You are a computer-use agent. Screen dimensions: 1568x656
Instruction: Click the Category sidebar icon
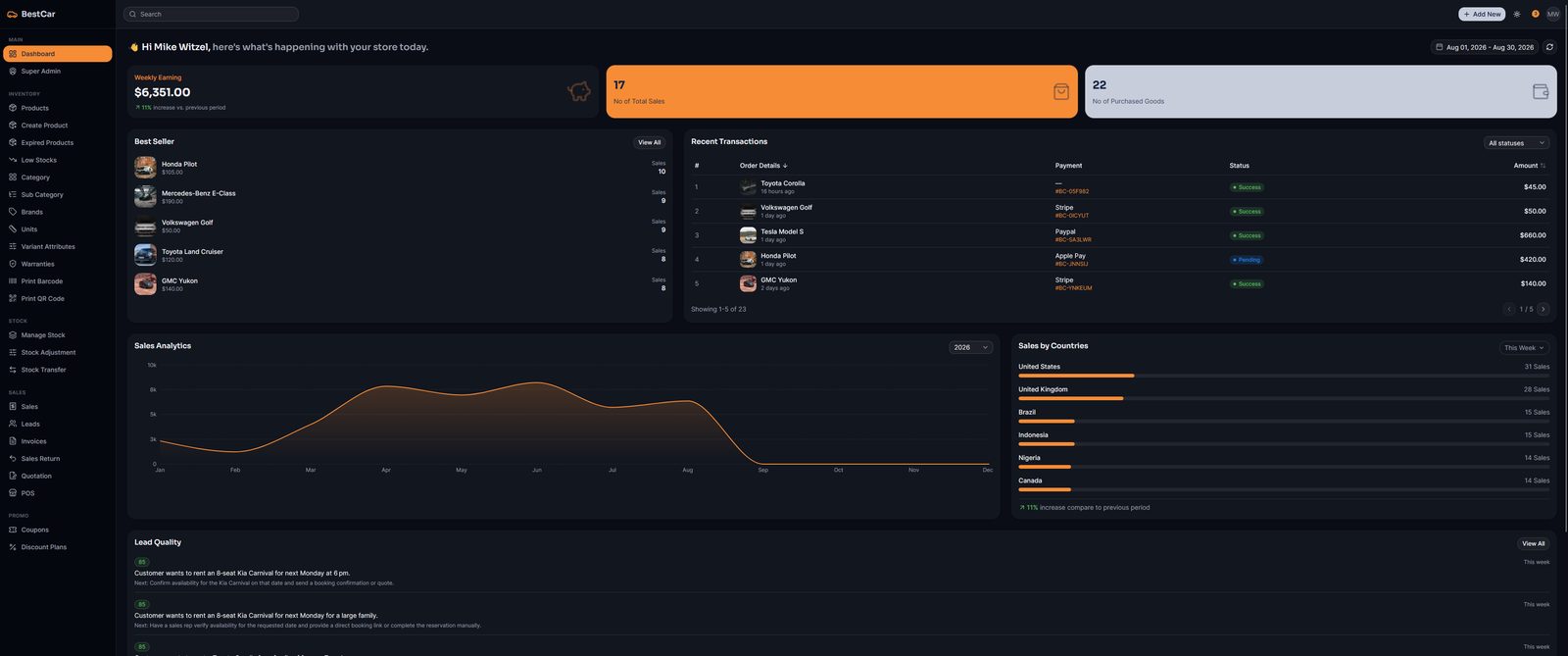(13, 177)
